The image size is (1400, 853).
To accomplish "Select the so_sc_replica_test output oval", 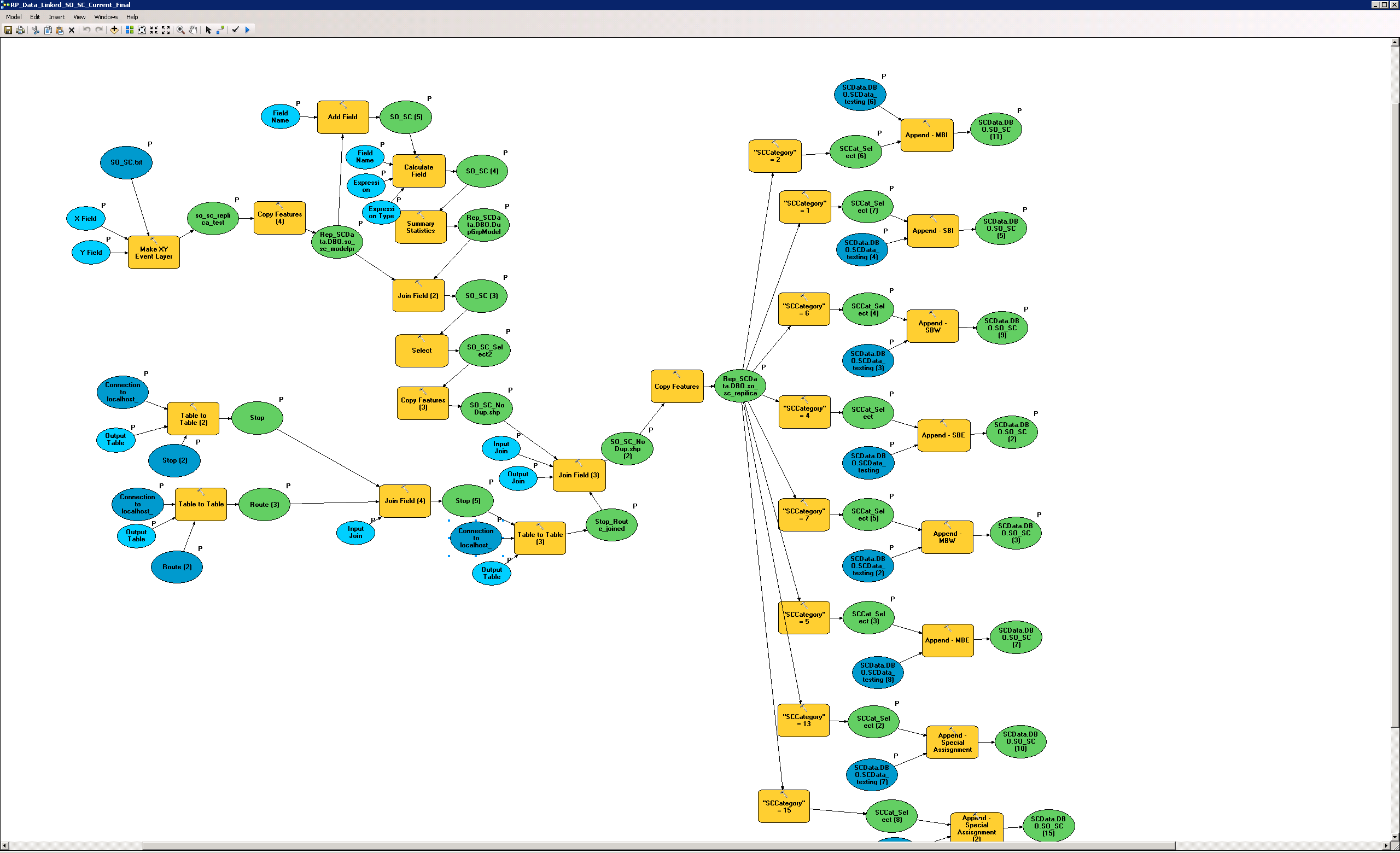I will point(213,219).
